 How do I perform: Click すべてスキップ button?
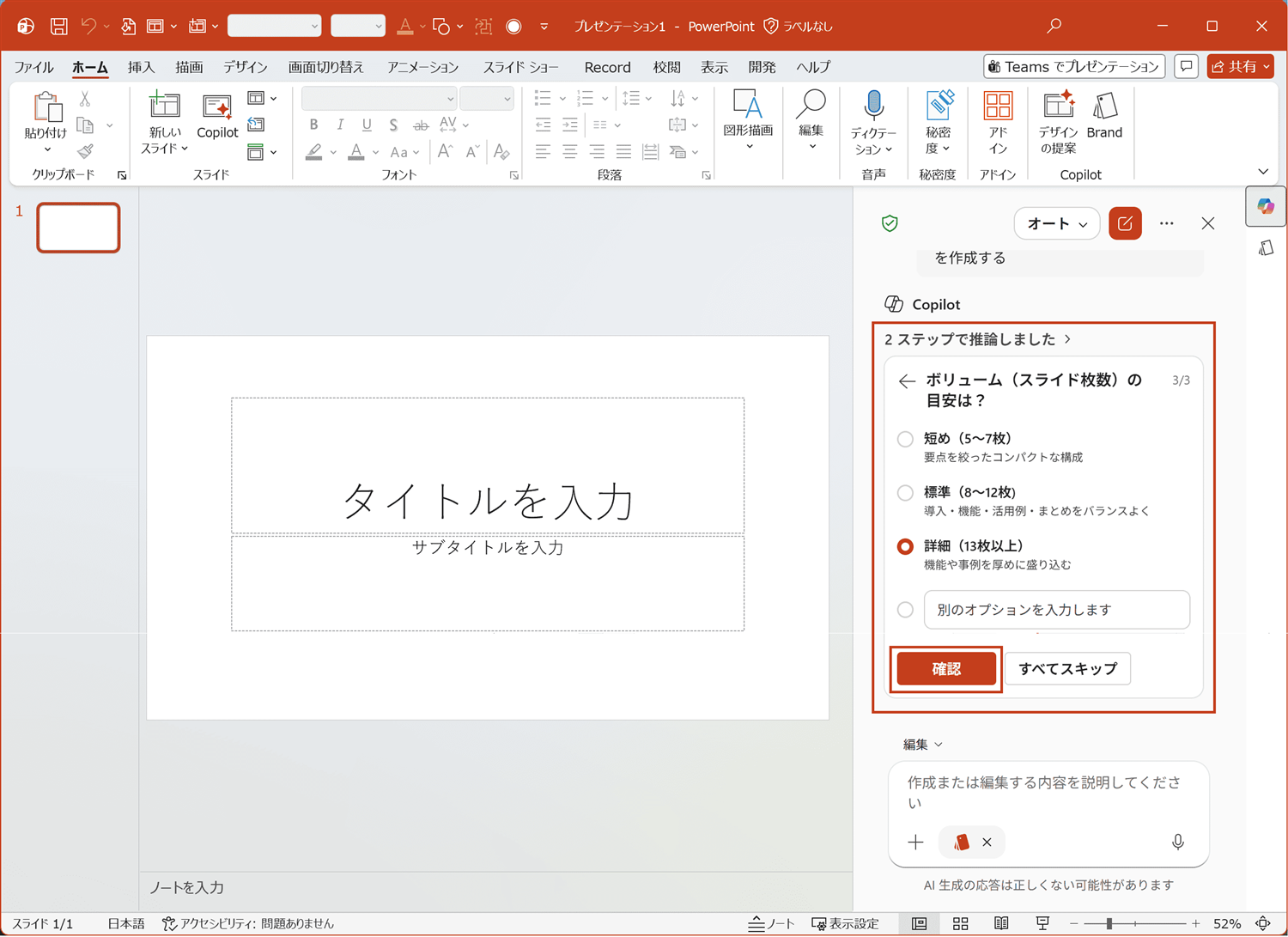pyautogui.click(x=1067, y=669)
